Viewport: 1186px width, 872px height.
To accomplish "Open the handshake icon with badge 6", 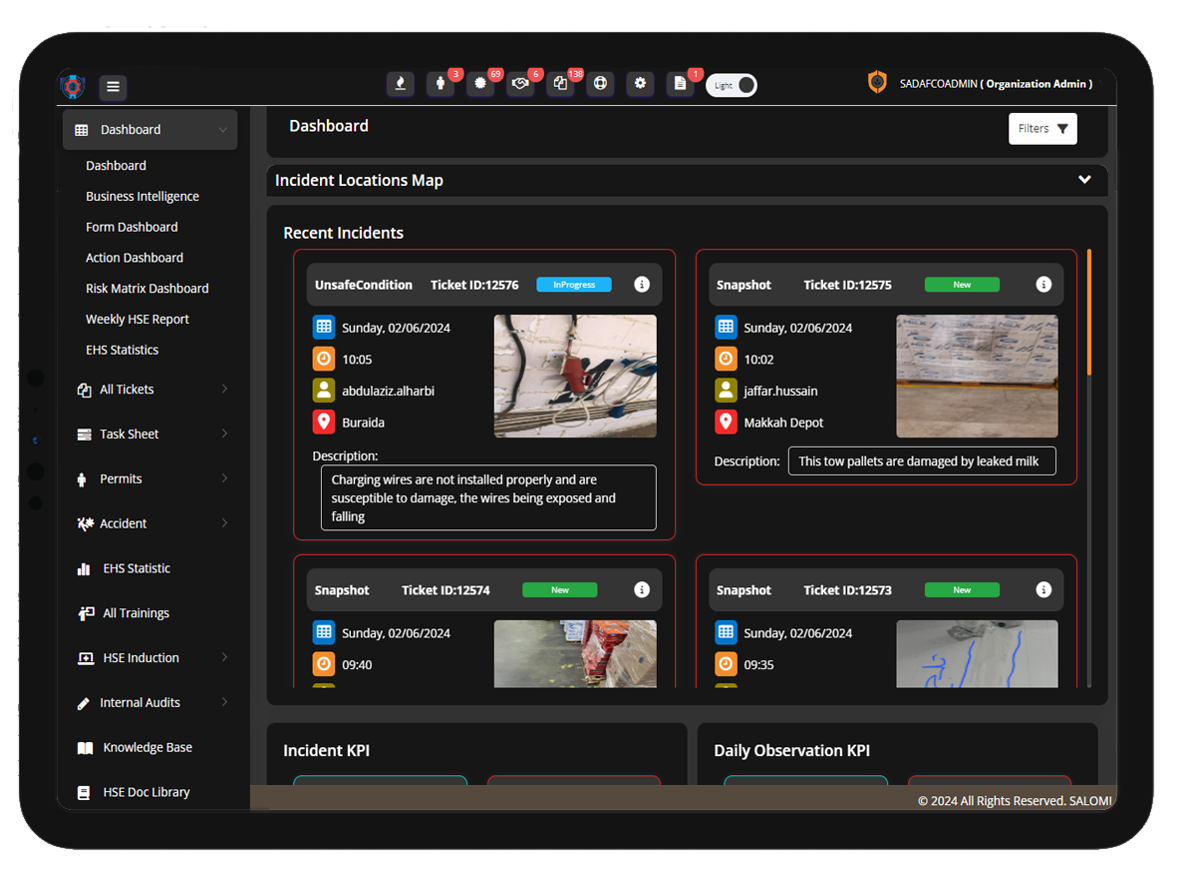I will (x=520, y=85).
